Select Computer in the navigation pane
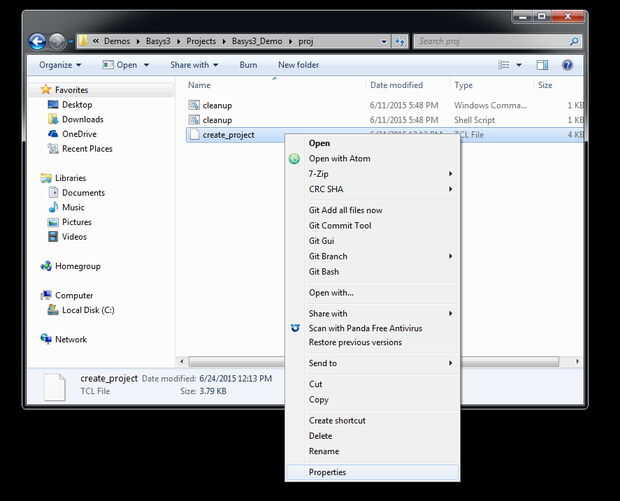Image resolution: width=620 pixels, height=501 pixels. 74,295
